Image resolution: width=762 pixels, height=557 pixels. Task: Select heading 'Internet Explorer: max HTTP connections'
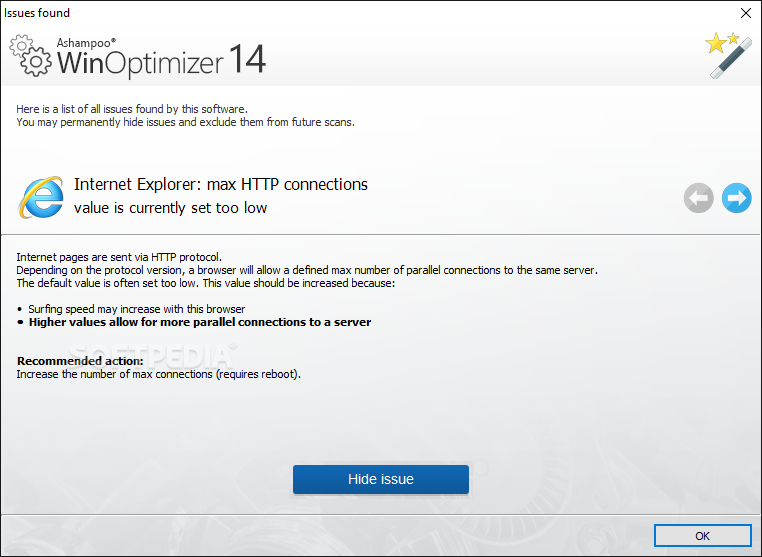[221, 185]
